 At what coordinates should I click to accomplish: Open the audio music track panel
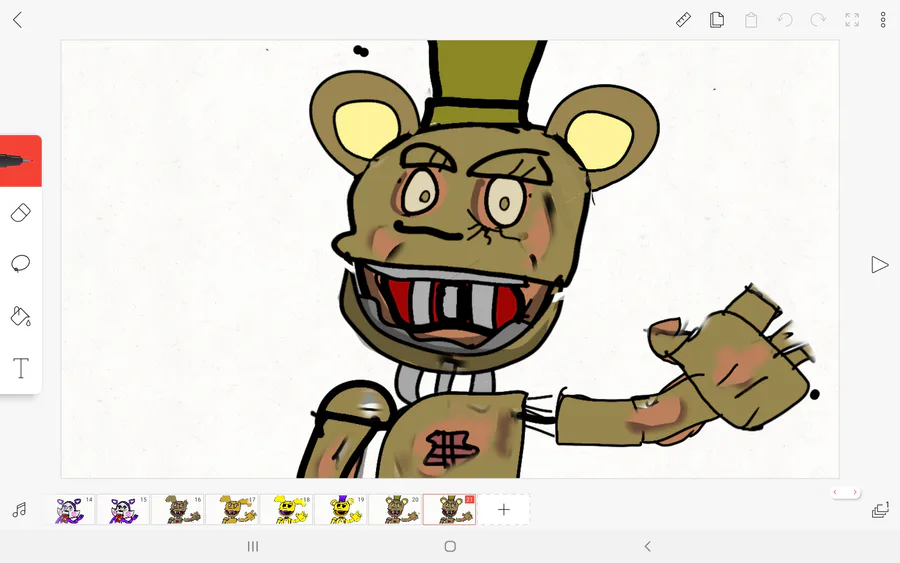[20, 510]
